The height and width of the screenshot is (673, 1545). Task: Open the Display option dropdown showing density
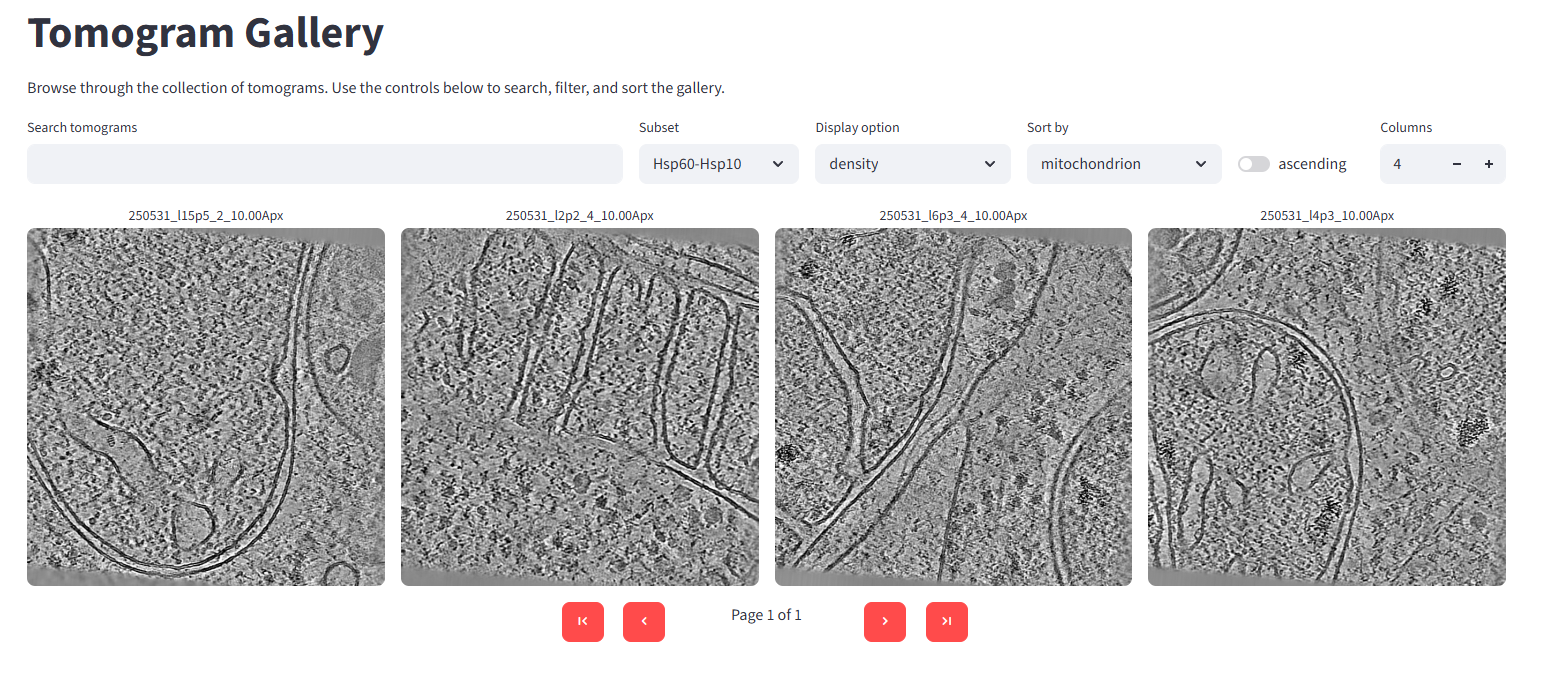(x=913, y=164)
